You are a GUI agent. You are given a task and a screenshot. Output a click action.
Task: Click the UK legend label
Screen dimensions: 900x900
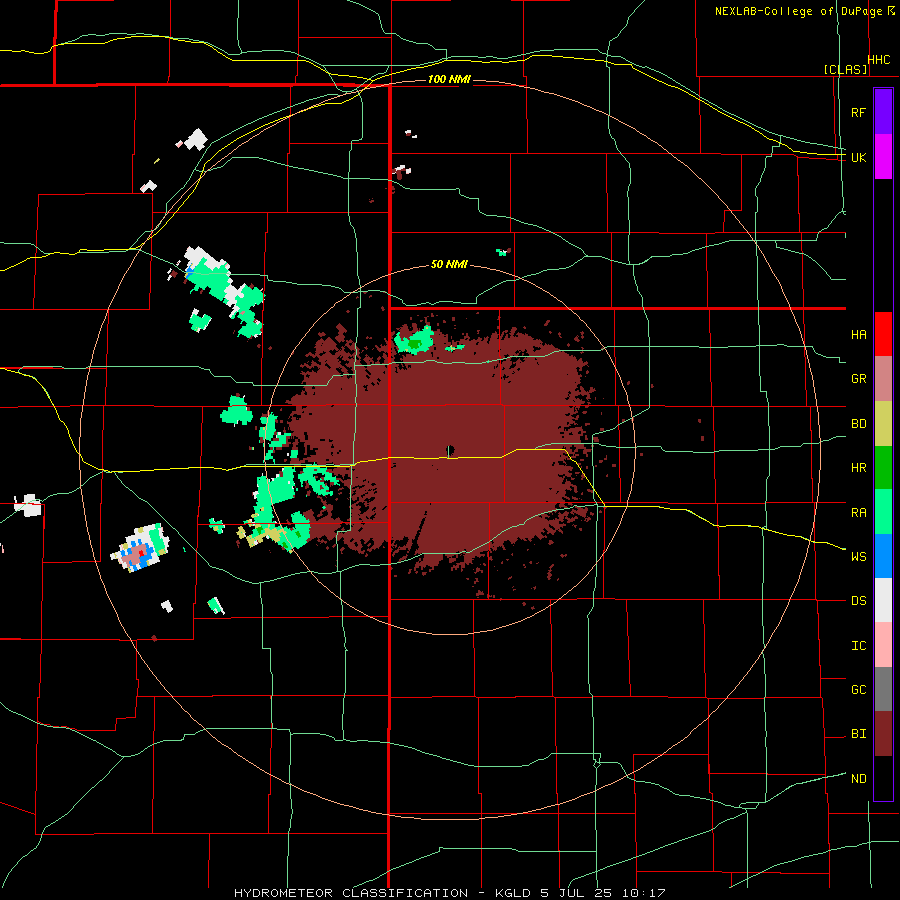click(858, 157)
